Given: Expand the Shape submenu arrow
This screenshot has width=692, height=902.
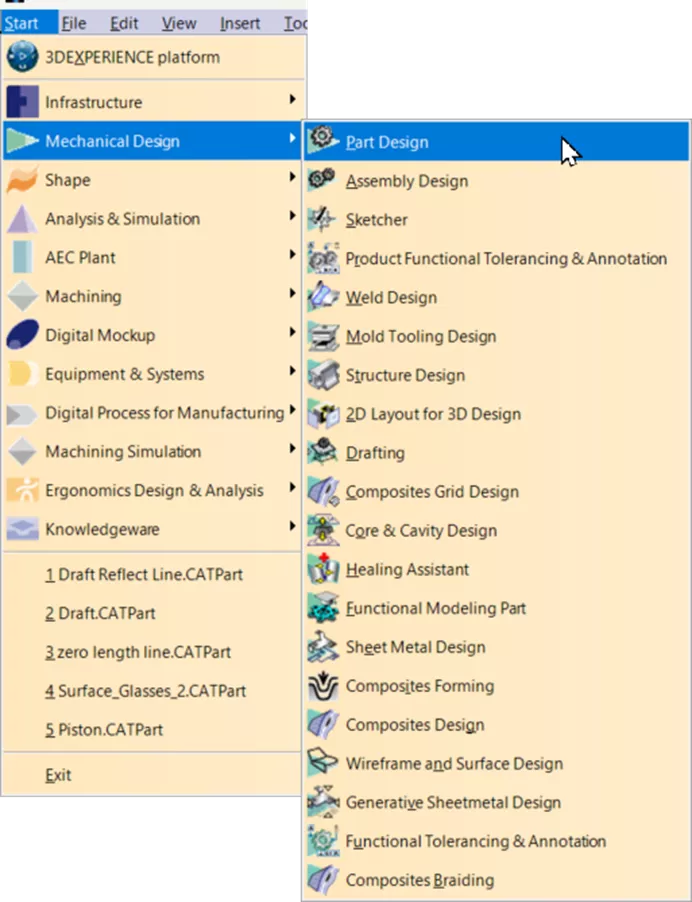Looking at the screenshot, I should 292,177.
